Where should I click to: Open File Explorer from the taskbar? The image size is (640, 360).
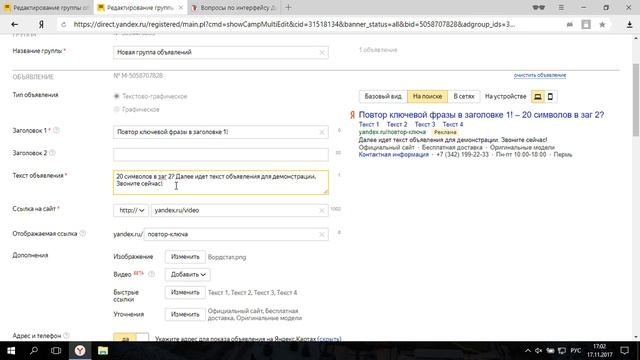coord(103,351)
